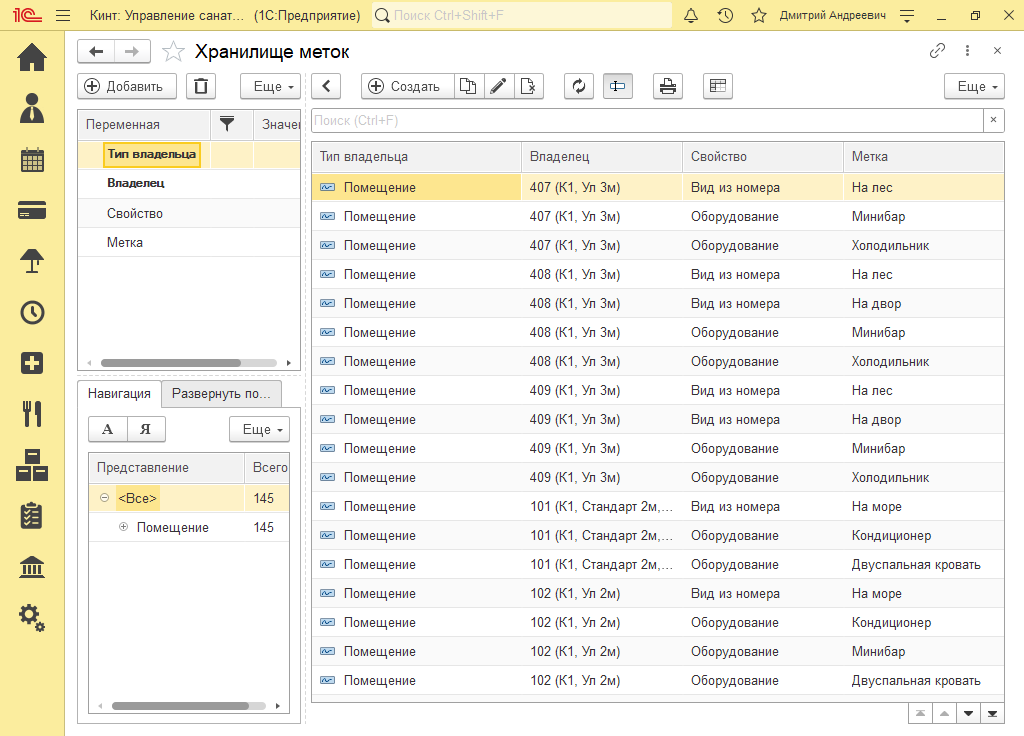This screenshot has width=1024, height=736.
Task: Click the pencil edit icon in toolbar
Action: [x=498, y=86]
